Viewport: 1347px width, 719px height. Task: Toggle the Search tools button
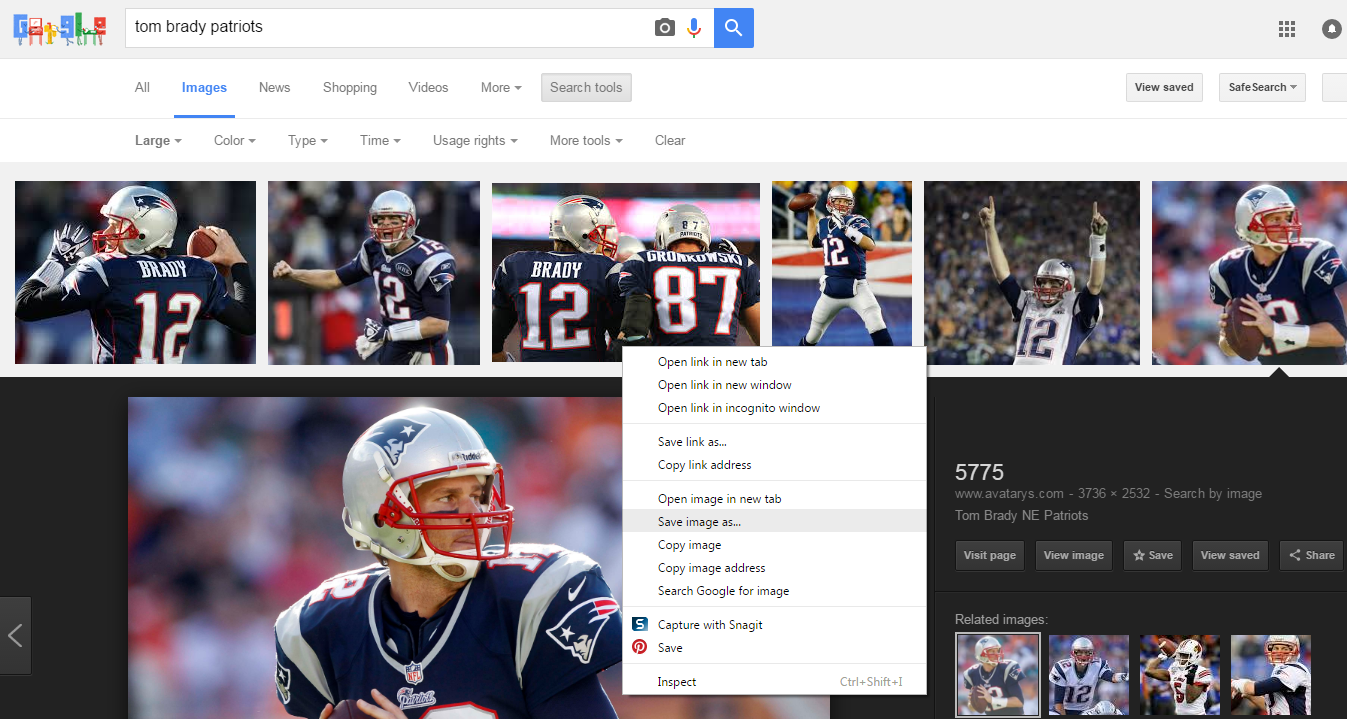pyautogui.click(x=586, y=88)
